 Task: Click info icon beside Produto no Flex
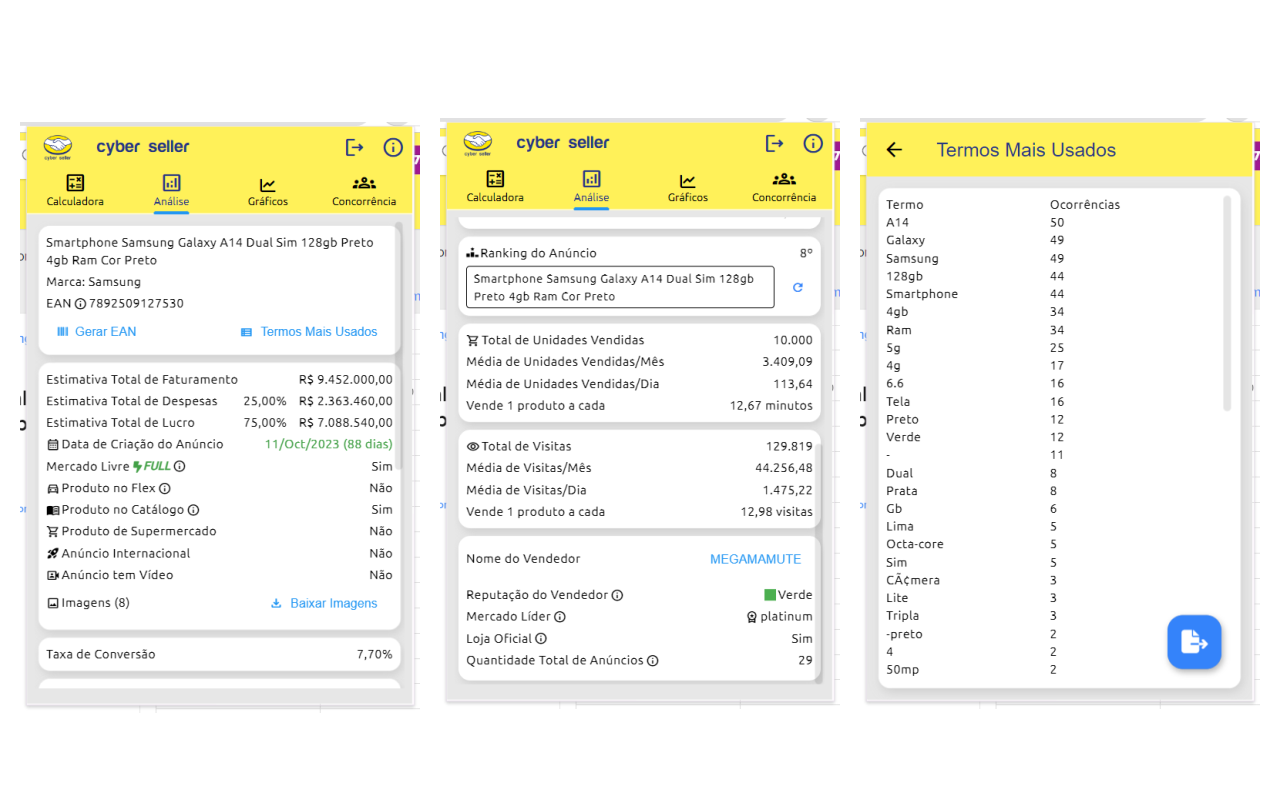coord(165,489)
